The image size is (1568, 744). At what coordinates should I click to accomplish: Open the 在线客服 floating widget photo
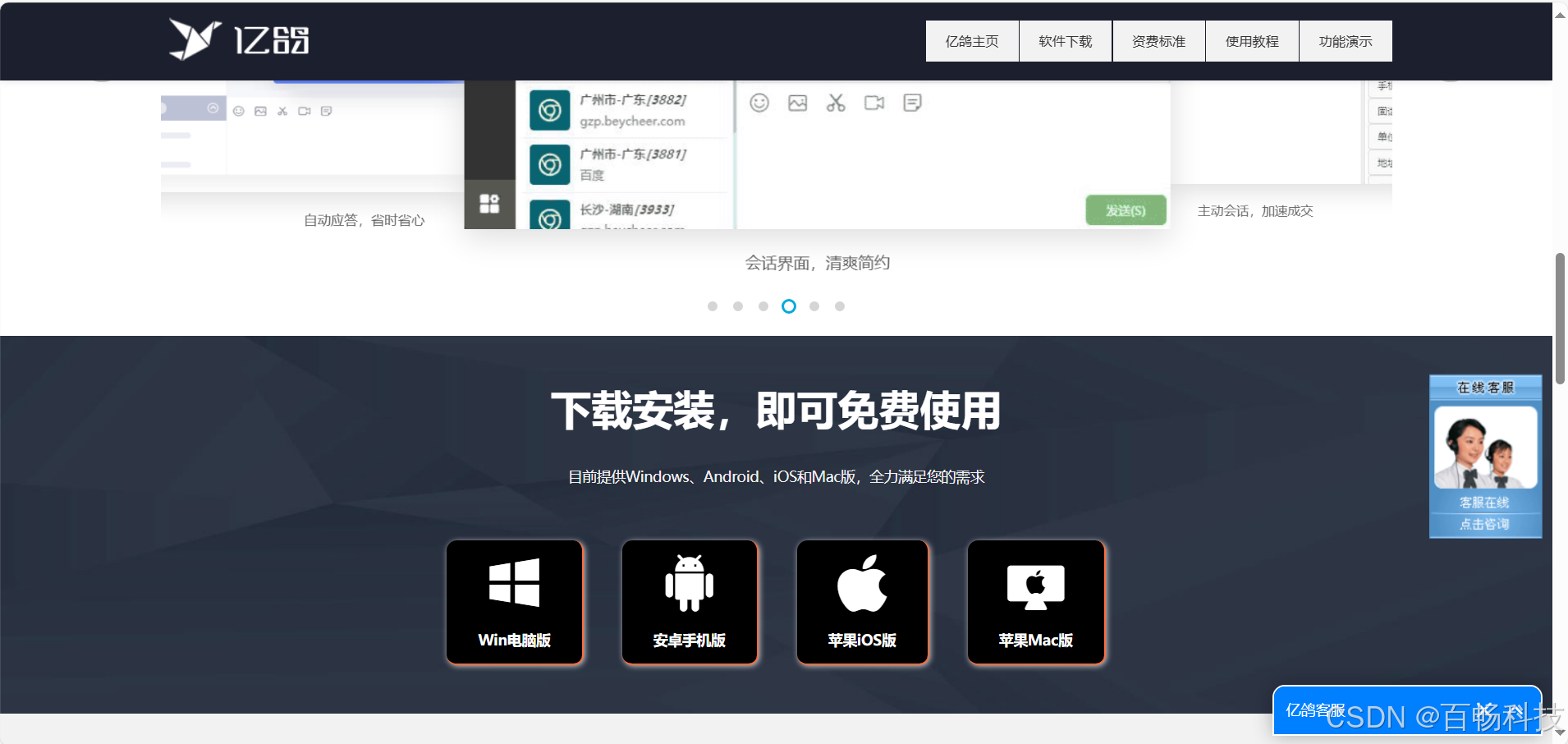coord(1486,448)
